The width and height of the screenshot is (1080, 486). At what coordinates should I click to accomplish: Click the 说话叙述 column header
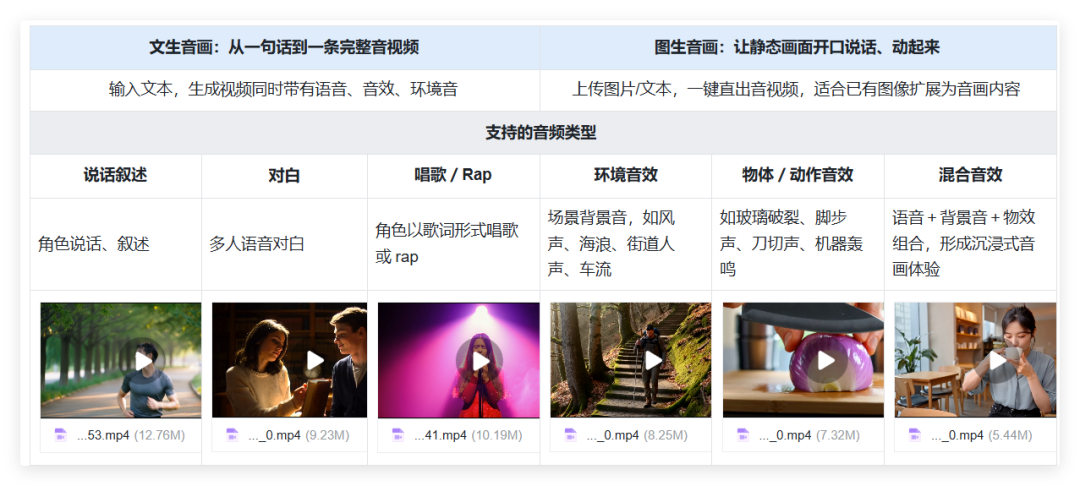pyautogui.click(x=116, y=176)
